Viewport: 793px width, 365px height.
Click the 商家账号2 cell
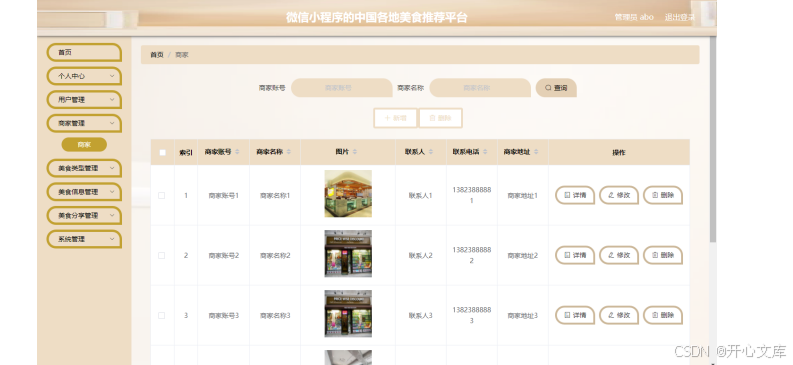click(224, 256)
